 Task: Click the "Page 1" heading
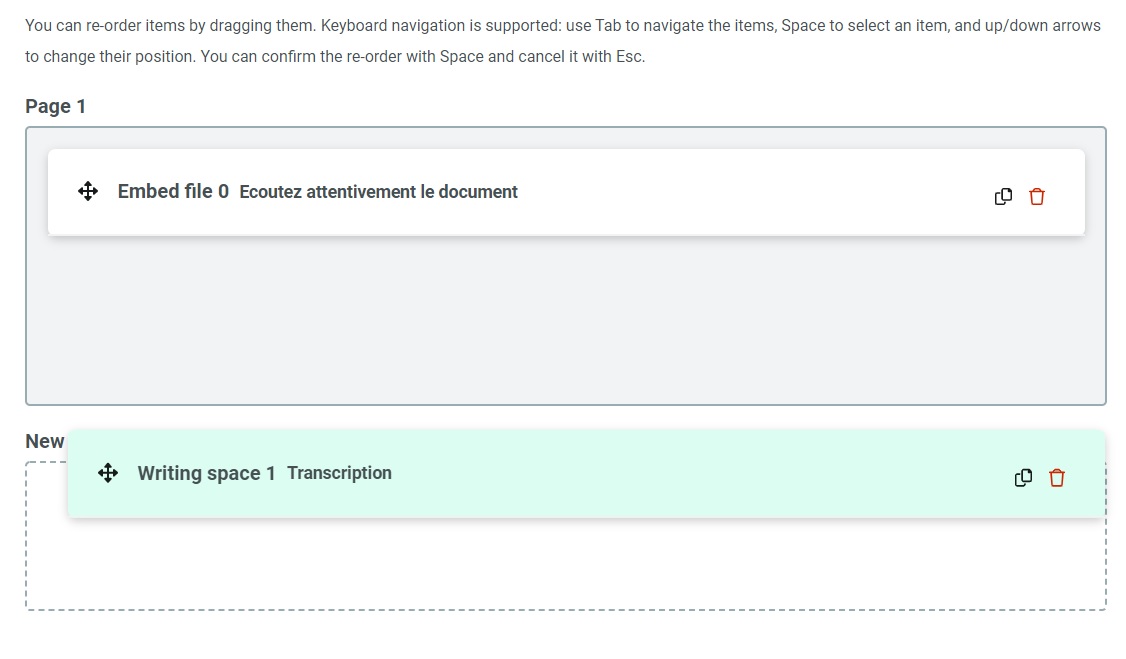point(56,106)
